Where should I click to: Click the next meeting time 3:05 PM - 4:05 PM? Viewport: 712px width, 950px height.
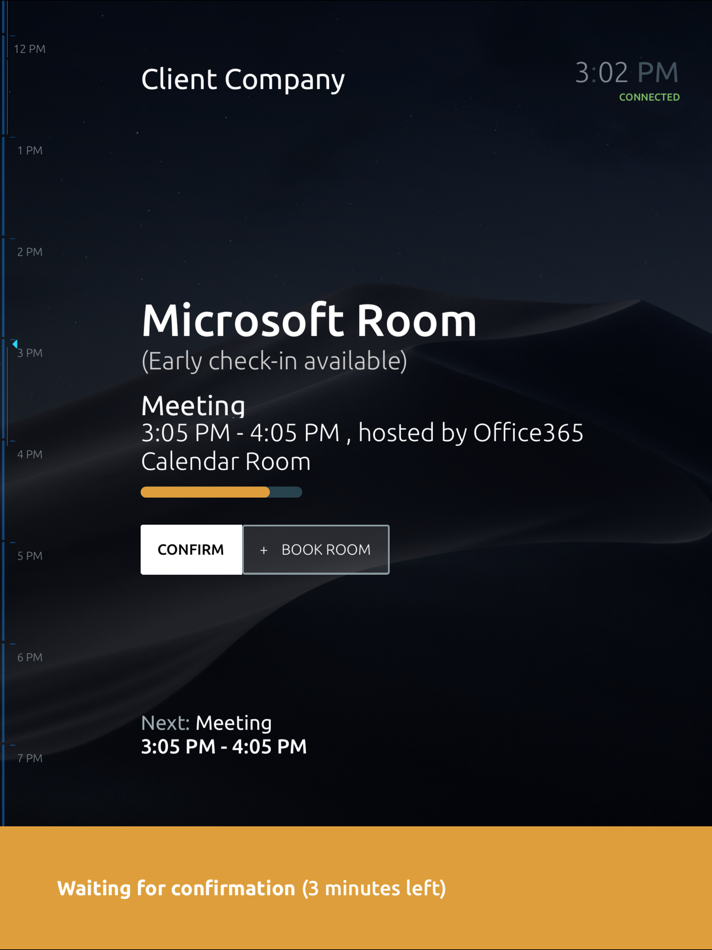224,746
